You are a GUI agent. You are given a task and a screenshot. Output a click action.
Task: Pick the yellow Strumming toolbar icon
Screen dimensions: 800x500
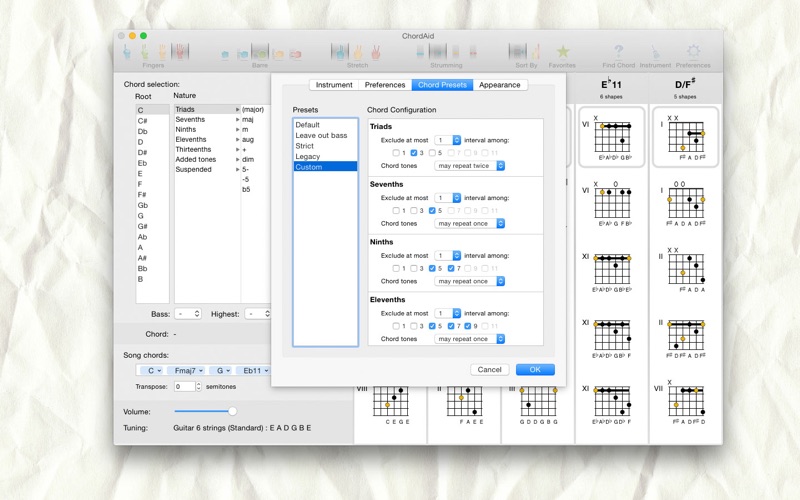coord(456,52)
